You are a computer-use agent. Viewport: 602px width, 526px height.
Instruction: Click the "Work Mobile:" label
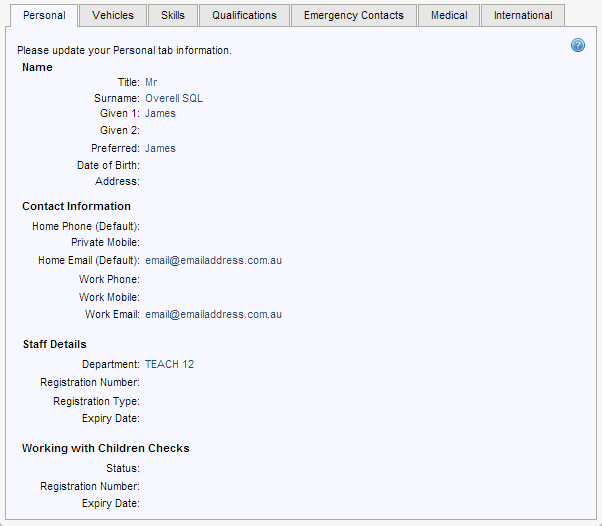[109, 297]
